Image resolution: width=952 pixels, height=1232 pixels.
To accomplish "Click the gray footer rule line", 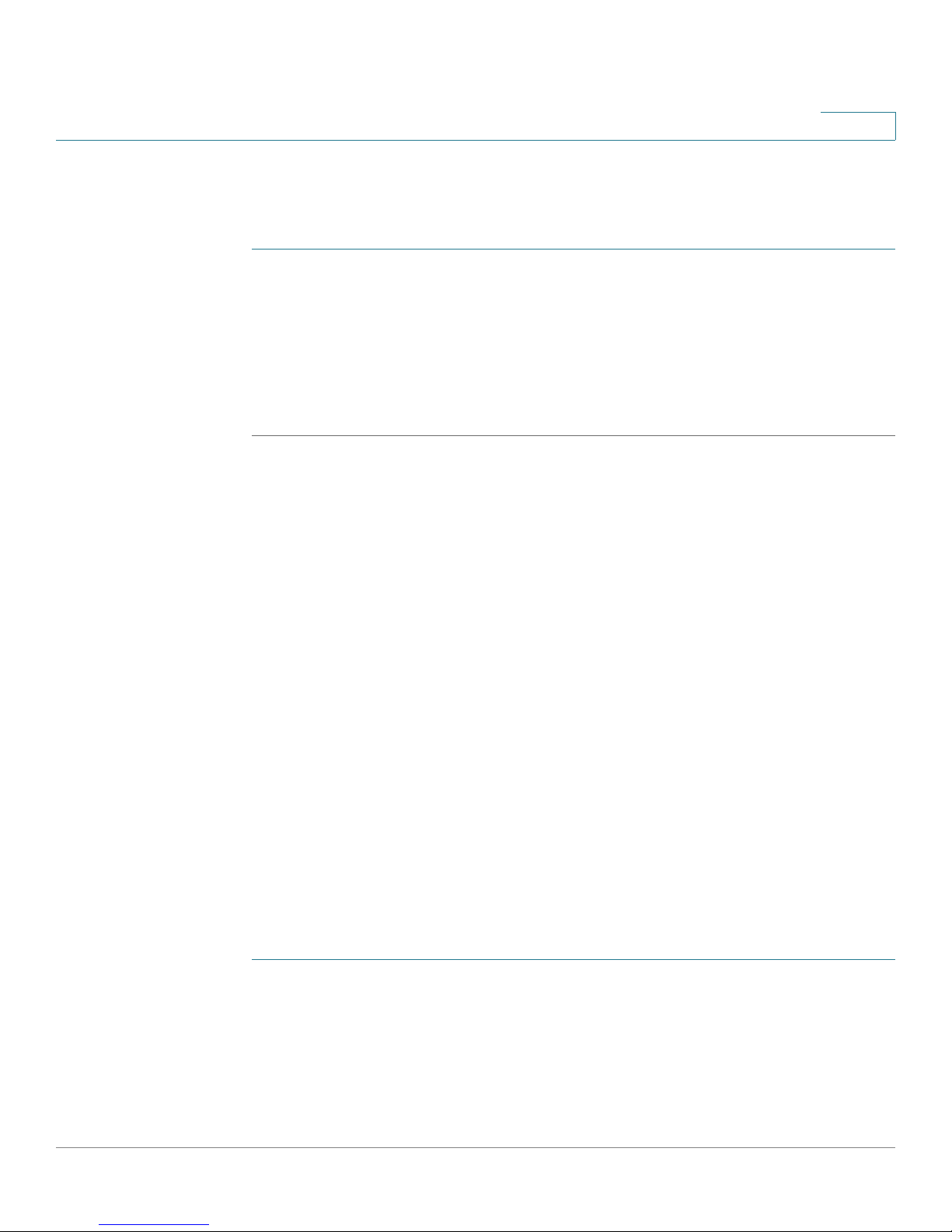I will [476, 1148].
